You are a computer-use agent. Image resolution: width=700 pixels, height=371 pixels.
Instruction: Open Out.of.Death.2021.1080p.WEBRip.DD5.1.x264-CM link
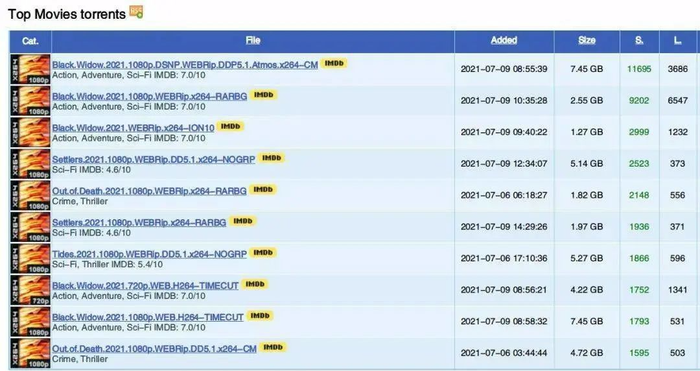[154, 349]
